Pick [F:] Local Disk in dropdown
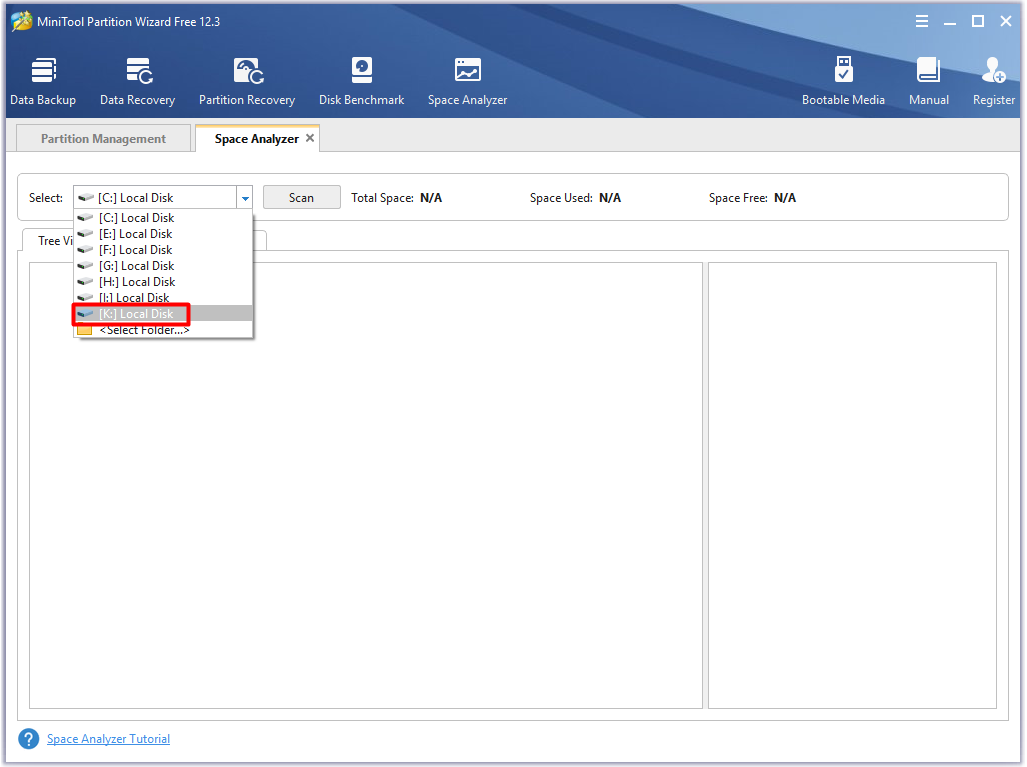The image size is (1027, 767). point(163,250)
